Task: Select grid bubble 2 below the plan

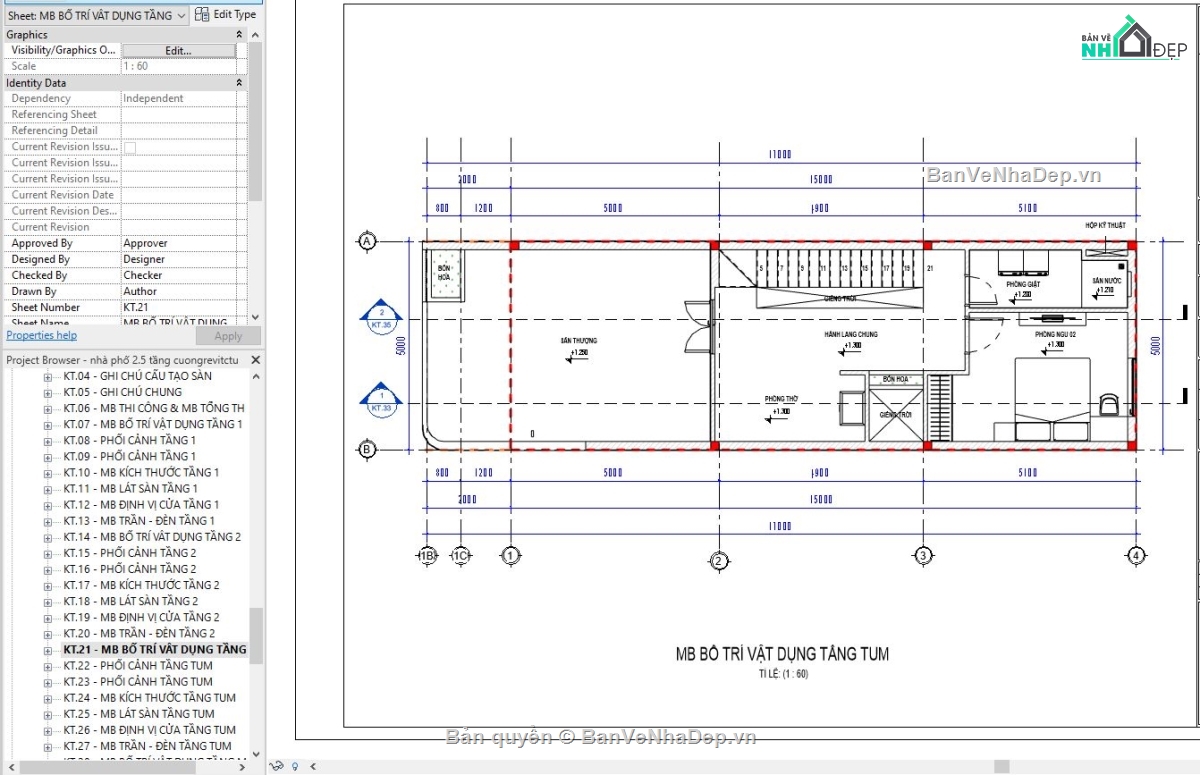Action: click(x=717, y=561)
